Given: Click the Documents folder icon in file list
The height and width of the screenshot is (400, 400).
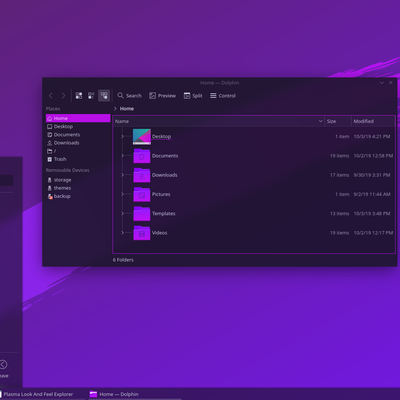Looking at the screenshot, I should [x=142, y=156].
